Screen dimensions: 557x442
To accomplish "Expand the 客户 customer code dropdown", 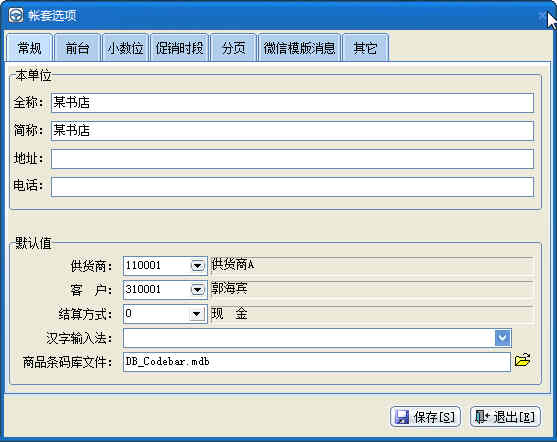I will (198, 290).
